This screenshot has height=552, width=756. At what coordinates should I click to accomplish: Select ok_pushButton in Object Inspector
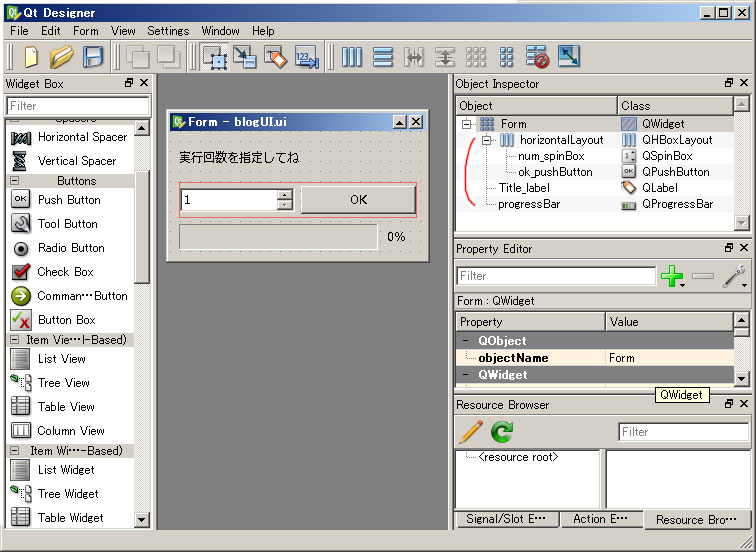coord(555,172)
